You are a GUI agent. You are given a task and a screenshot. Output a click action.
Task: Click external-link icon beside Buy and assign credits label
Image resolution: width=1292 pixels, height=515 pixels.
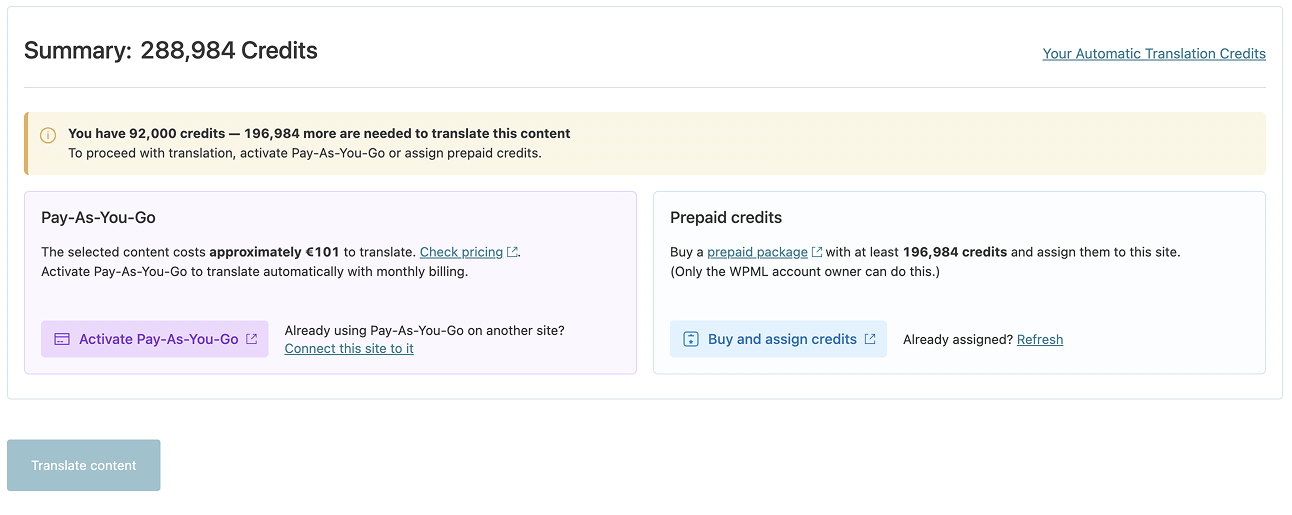pyautogui.click(x=870, y=339)
